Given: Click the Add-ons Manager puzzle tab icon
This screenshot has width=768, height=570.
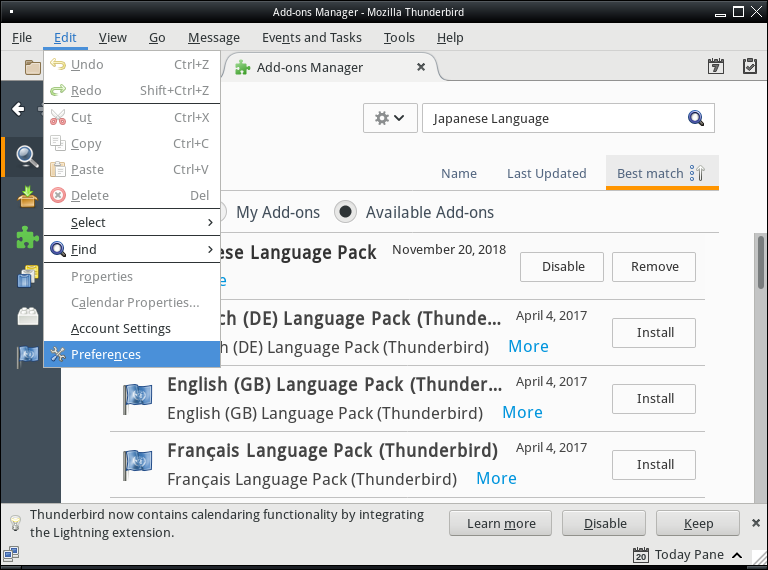Looking at the screenshot, I should (242, 67).
